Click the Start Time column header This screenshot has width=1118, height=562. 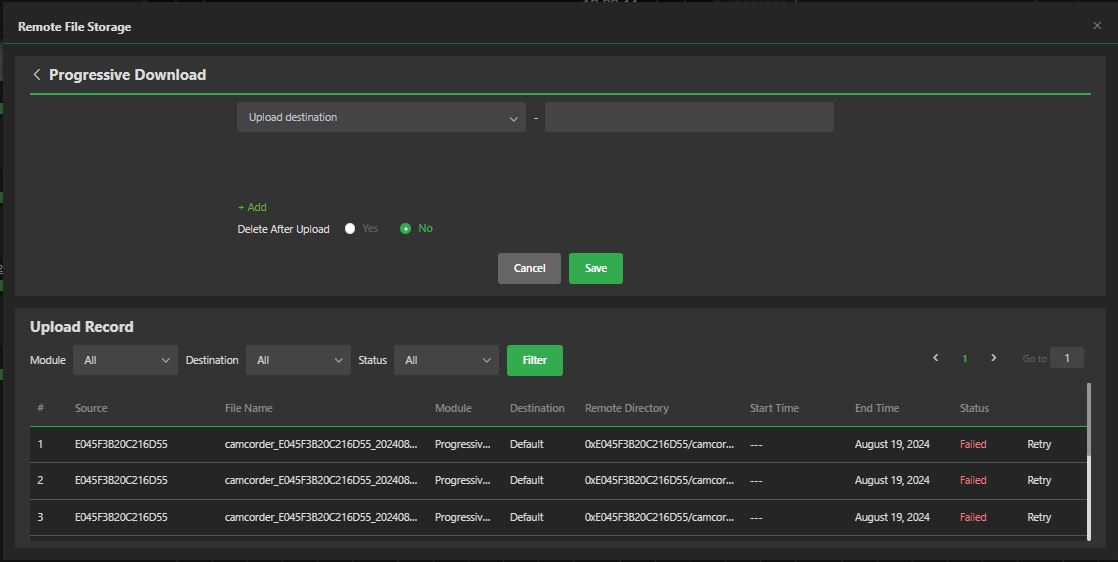pyautogui.click(x=774, y=408)
